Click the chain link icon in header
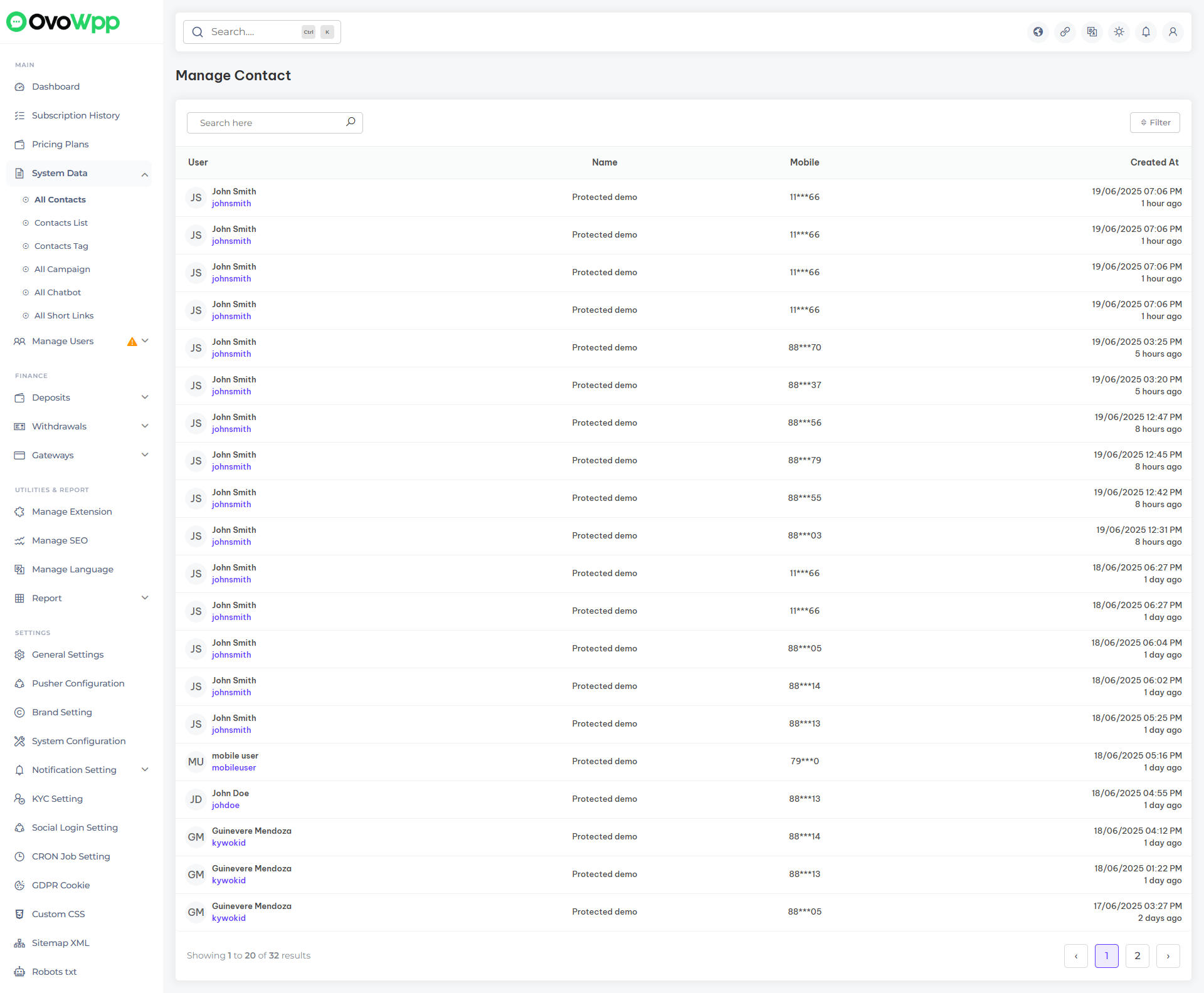Screen dimensions: 1204x993 [1065, 32]
